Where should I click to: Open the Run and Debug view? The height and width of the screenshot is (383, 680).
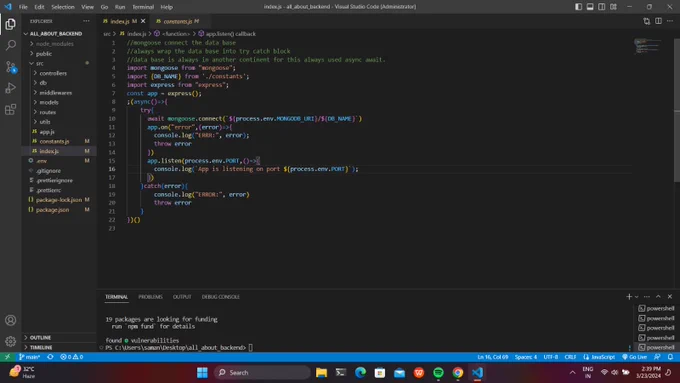coord(11,88)
